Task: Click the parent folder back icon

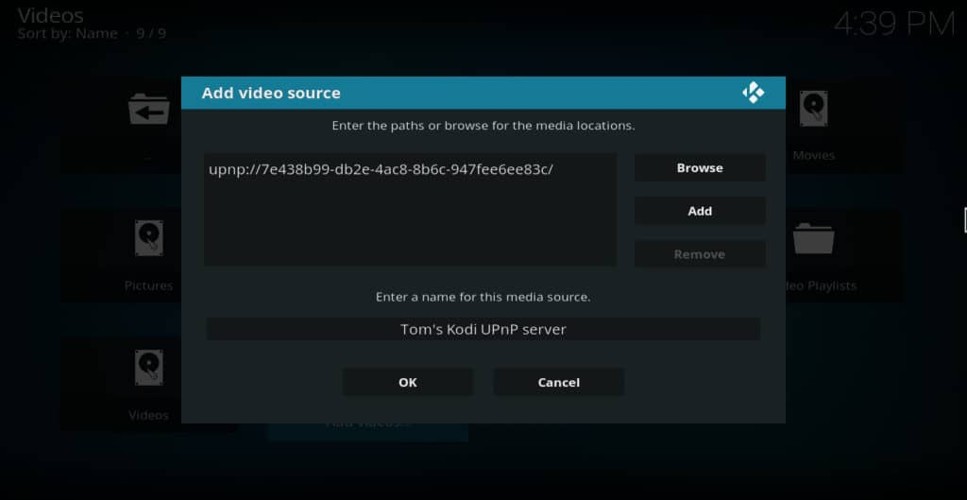Action: click(x=149, y=110)
